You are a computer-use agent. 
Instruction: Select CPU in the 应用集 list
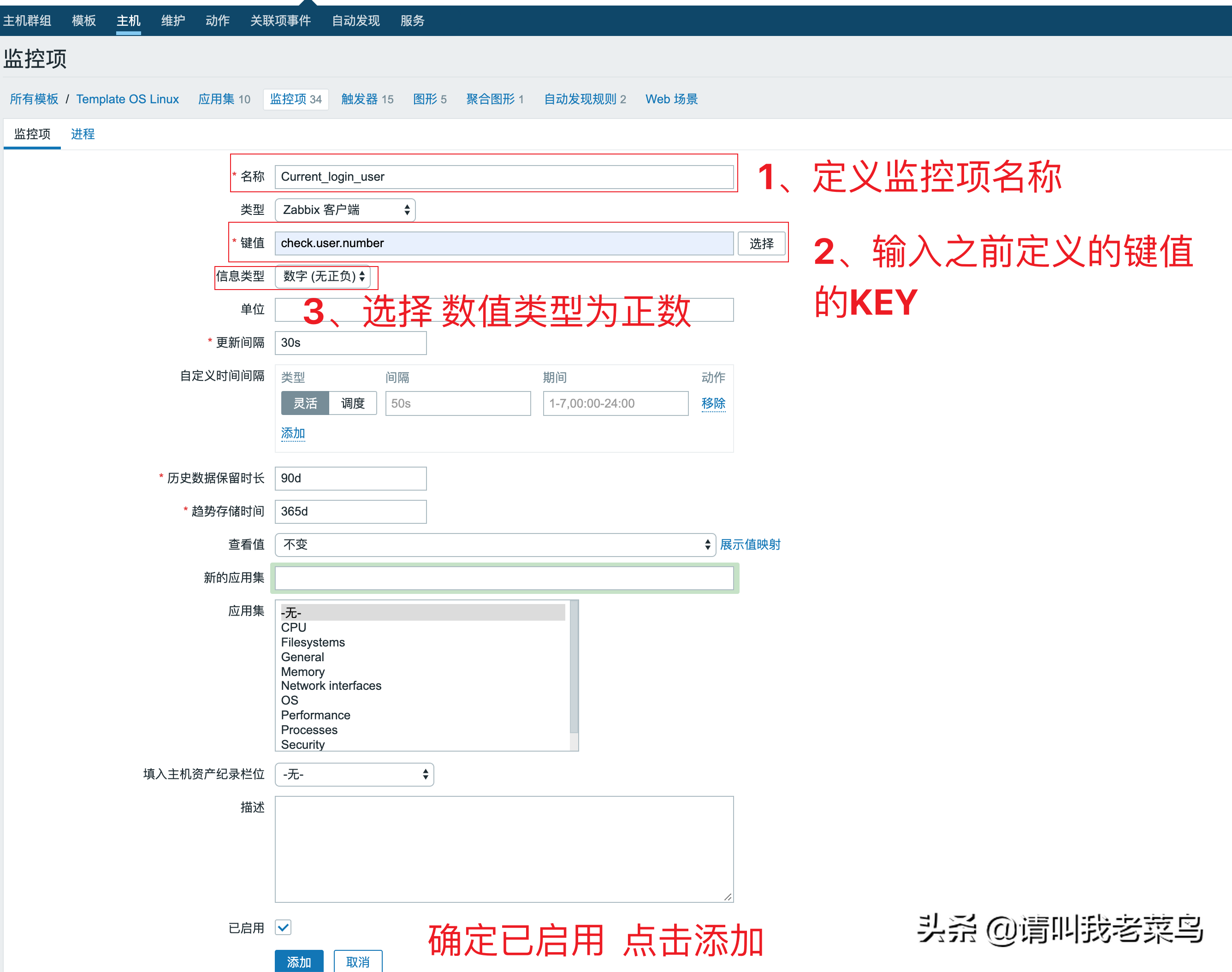point(293,627)
